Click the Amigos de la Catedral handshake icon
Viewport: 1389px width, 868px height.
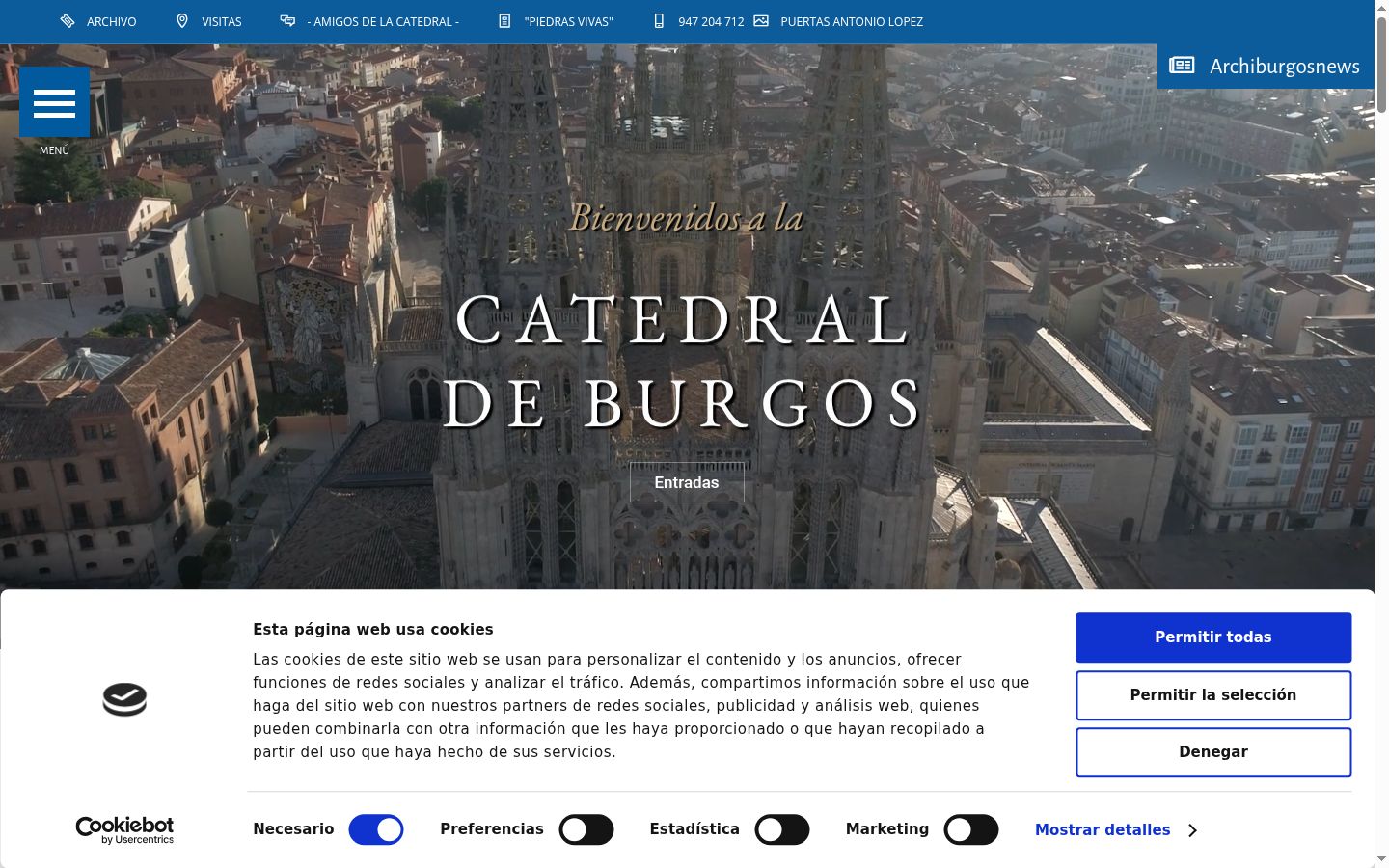(287, 21)
